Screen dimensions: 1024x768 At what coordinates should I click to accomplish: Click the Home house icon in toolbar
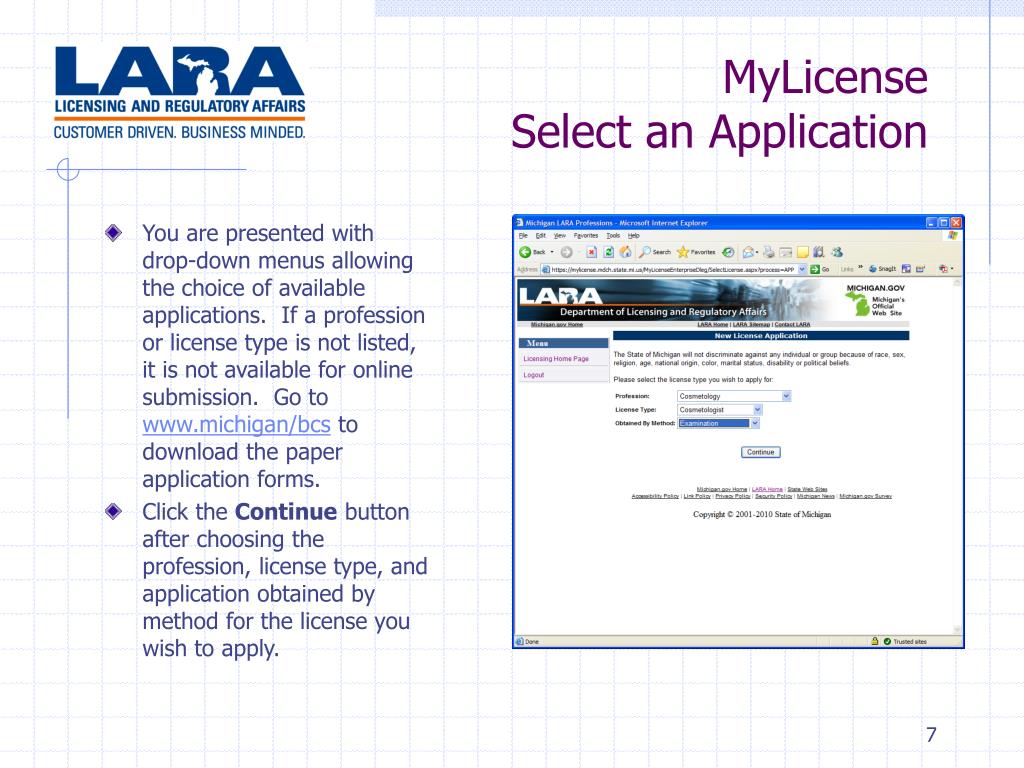tap(626, 252)
